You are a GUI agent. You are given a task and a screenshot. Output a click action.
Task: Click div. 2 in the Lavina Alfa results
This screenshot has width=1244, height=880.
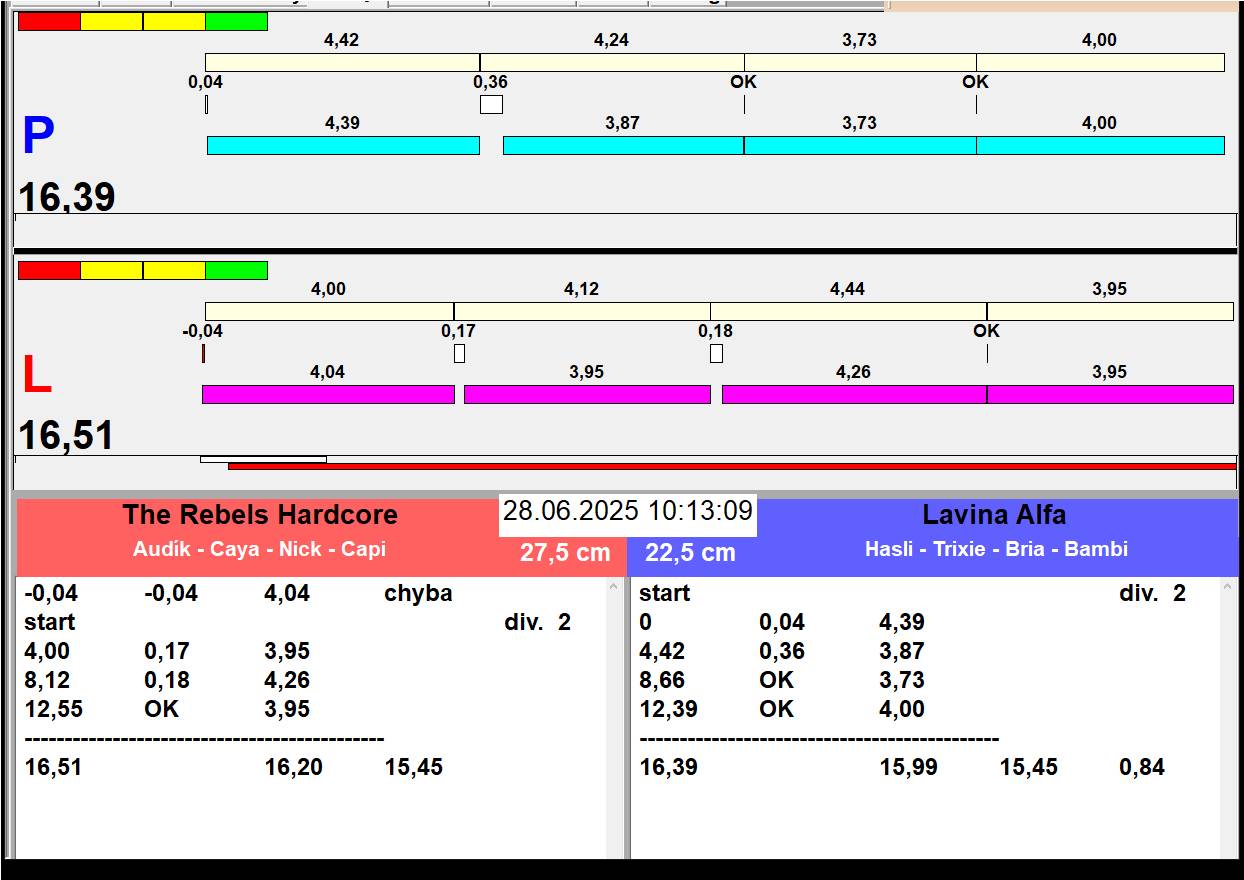coord(1152,594)
